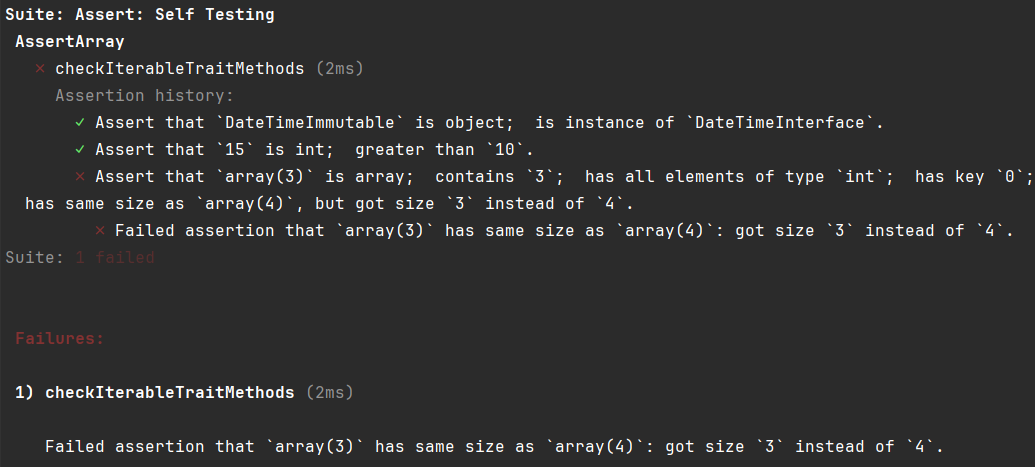Click the red "Failures:" heading

click(x=60, y=339)
